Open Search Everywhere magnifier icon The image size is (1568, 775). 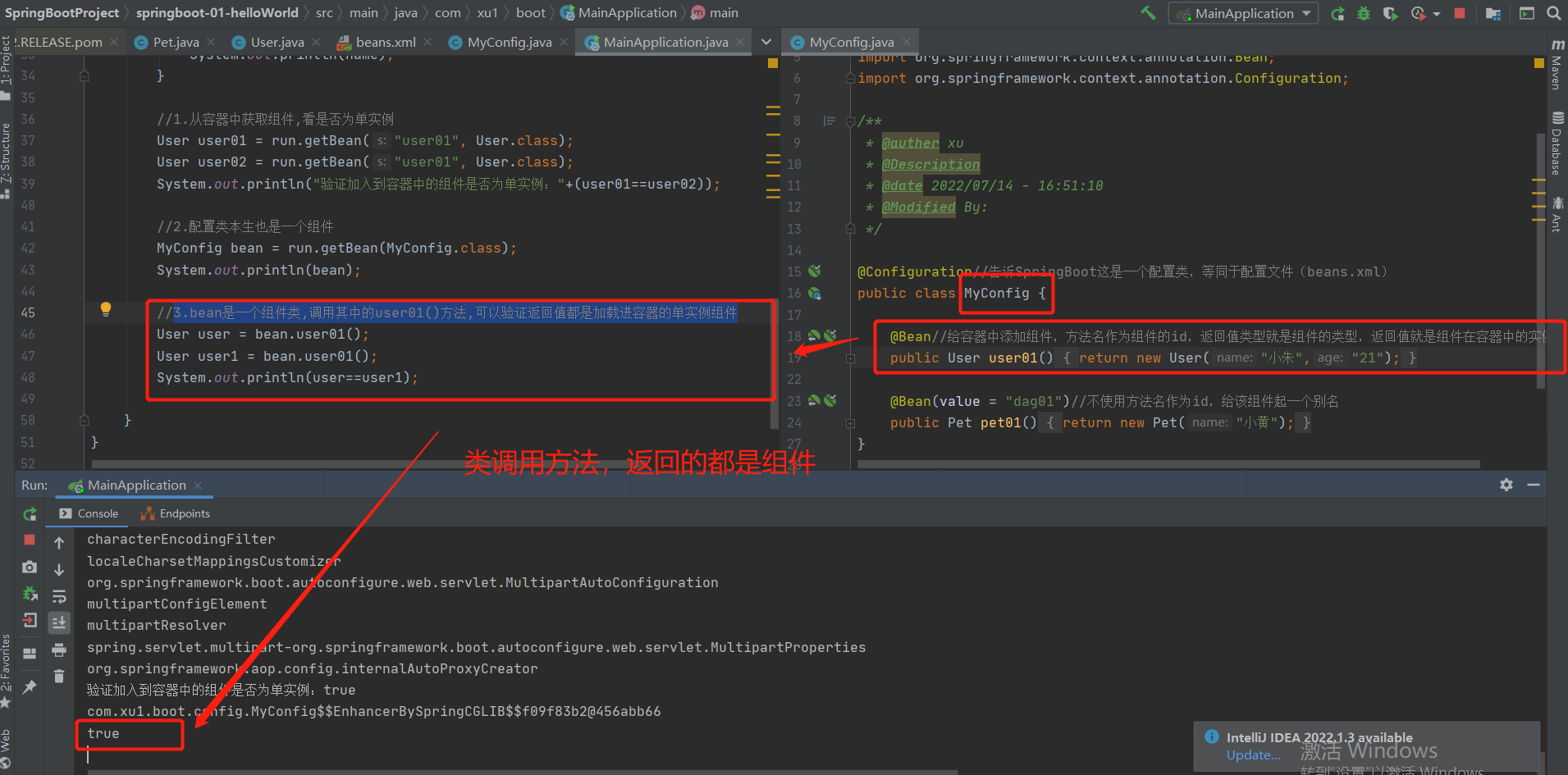pyautogui.click(x=1554, y=13)
